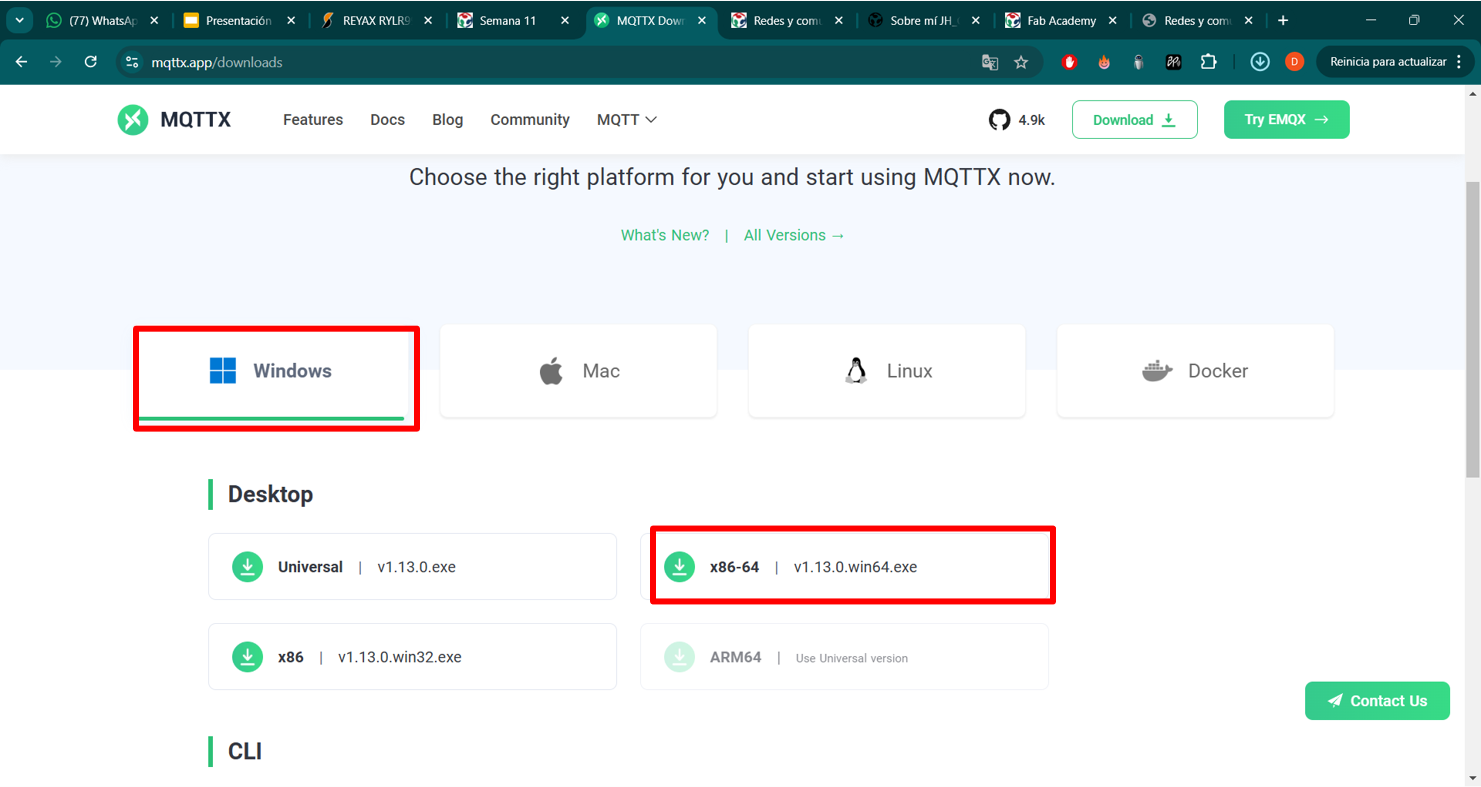
Task: Open the All Versions link
Action: tap(795, 235)
